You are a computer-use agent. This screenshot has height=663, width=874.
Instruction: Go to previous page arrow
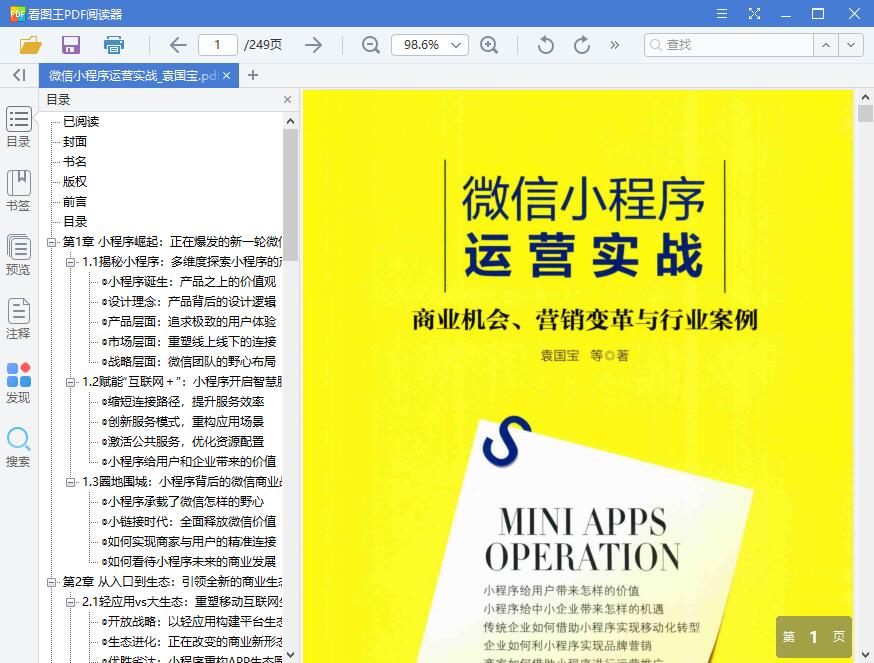(178, 45)
